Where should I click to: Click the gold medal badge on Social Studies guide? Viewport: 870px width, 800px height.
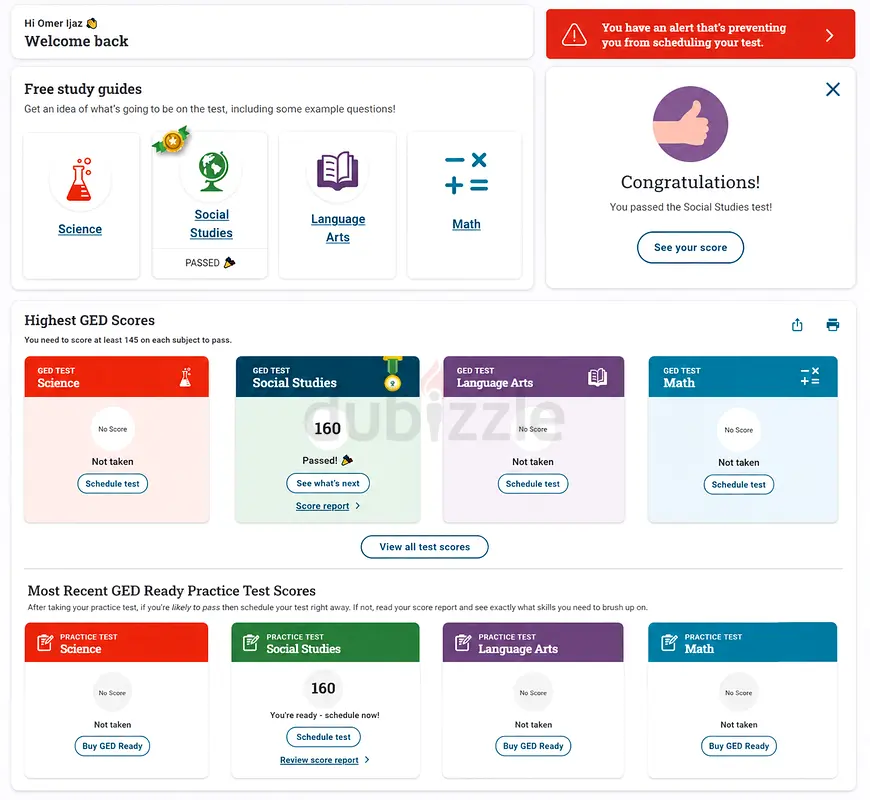coord(172,141)
